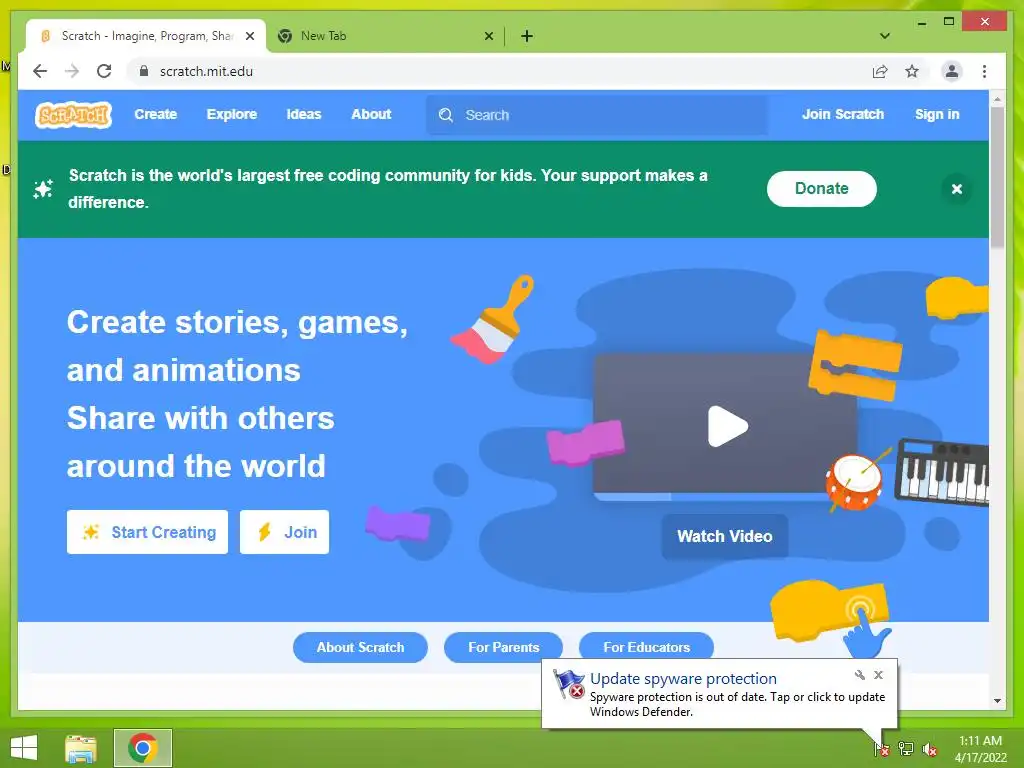
Task: Click the Scratch search field
Action: [597, 115]
